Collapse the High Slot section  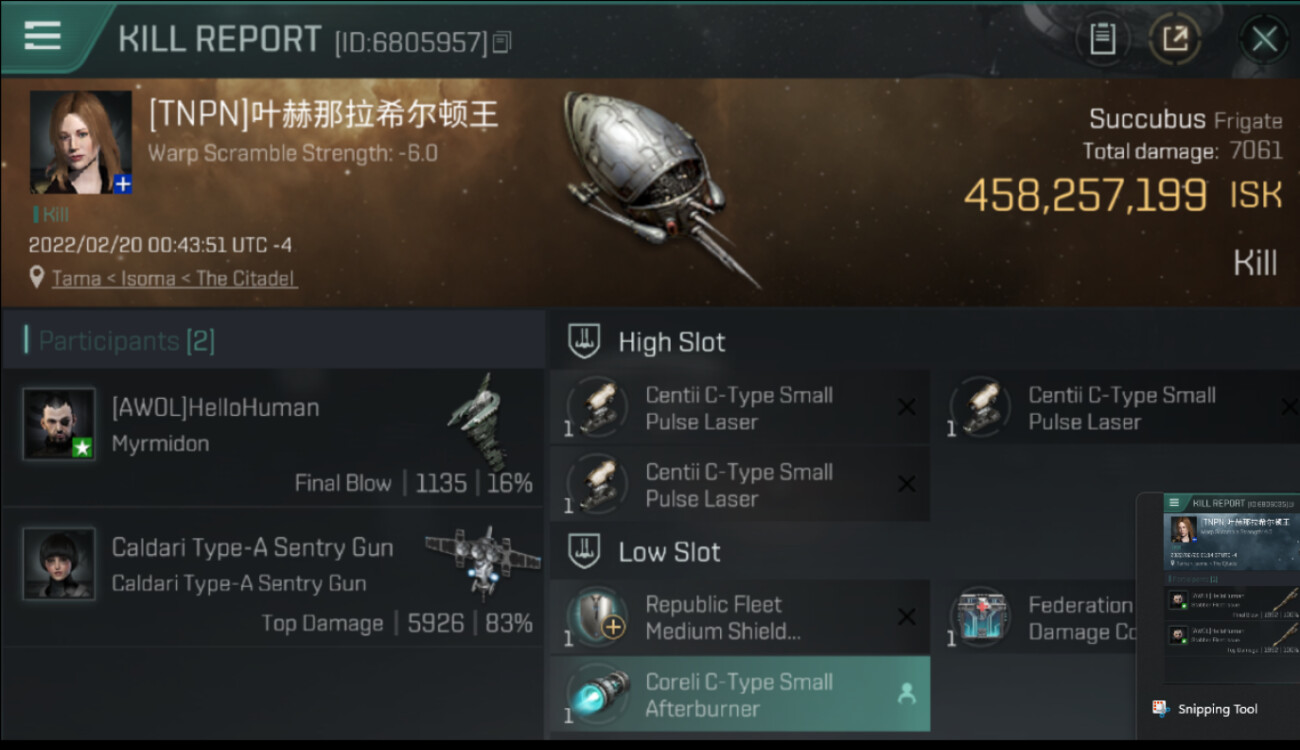[x=647, y=342]
